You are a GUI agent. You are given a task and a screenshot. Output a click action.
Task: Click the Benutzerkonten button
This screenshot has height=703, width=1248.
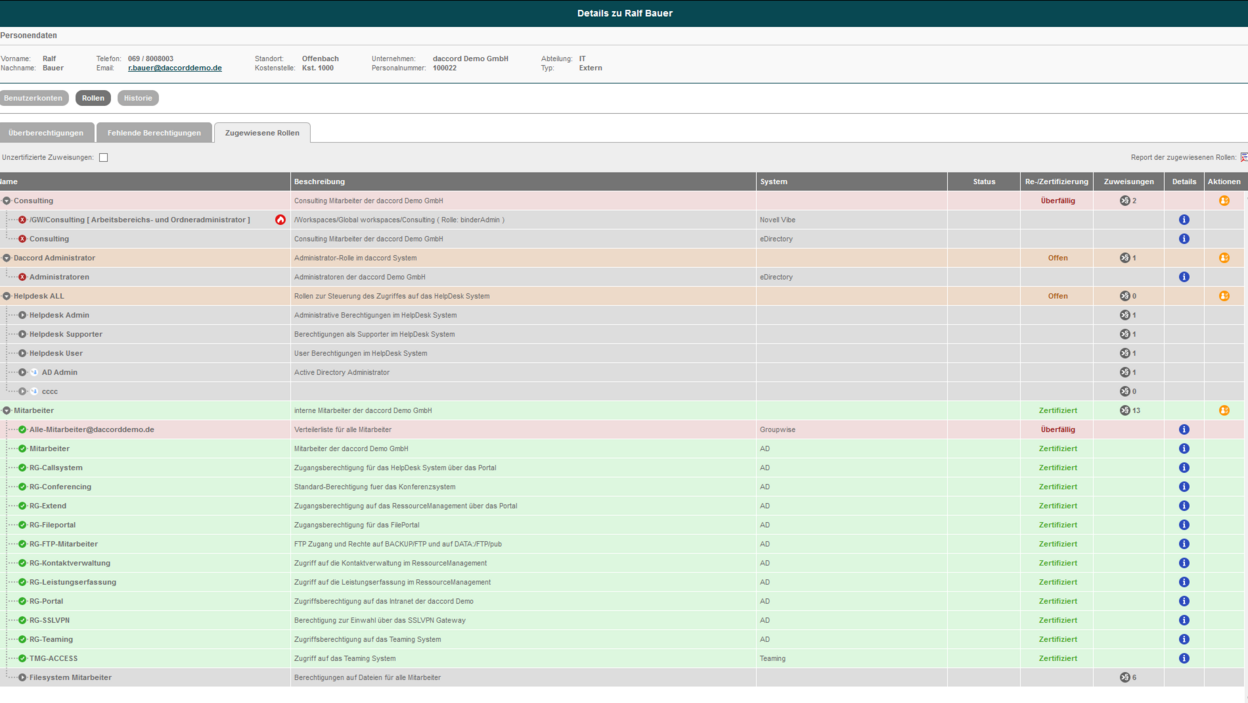(x=34, y=98)
